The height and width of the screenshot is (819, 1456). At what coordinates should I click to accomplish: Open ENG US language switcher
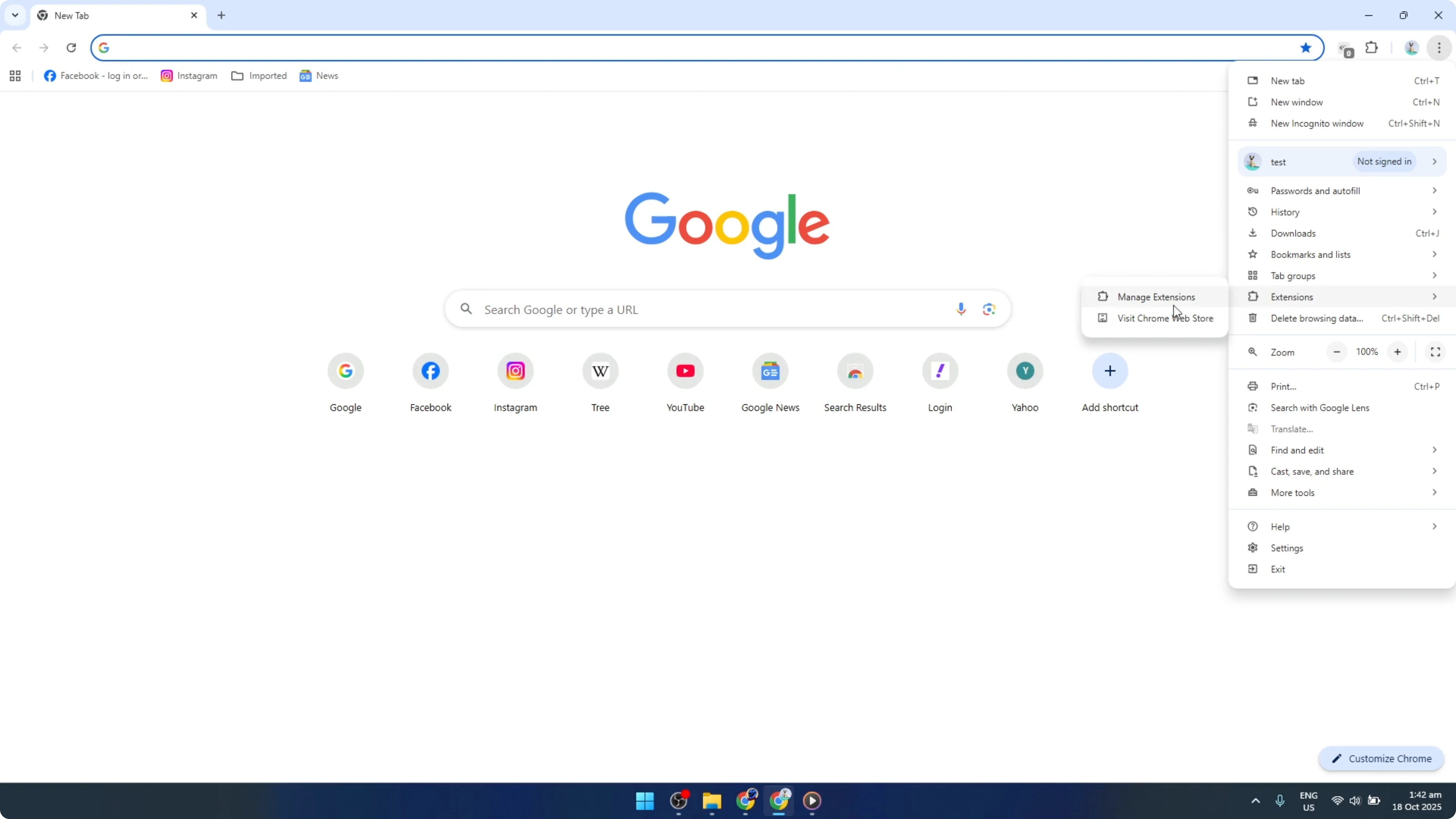[1308, 800]
